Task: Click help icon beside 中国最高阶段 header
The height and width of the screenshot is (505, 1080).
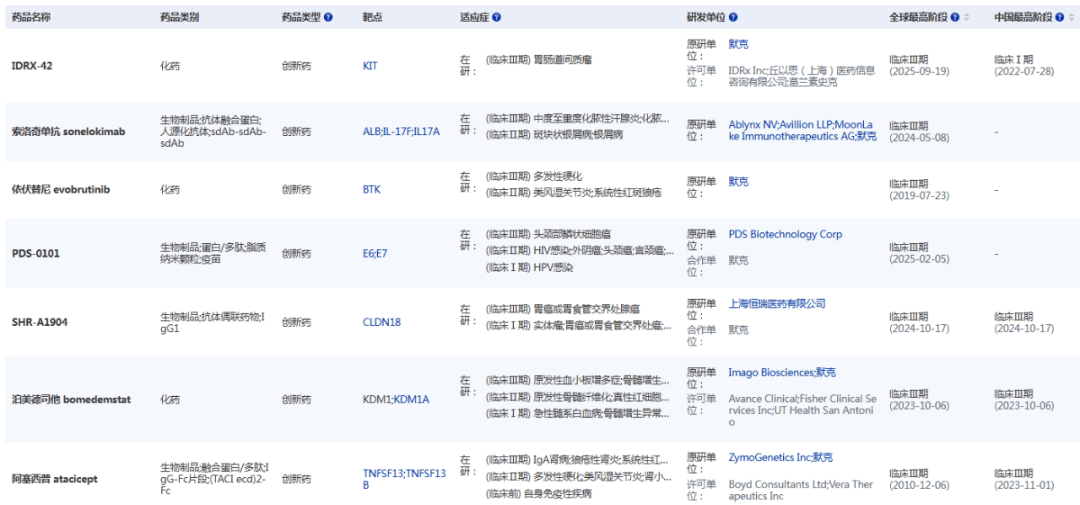Action: click(1059, 18)
